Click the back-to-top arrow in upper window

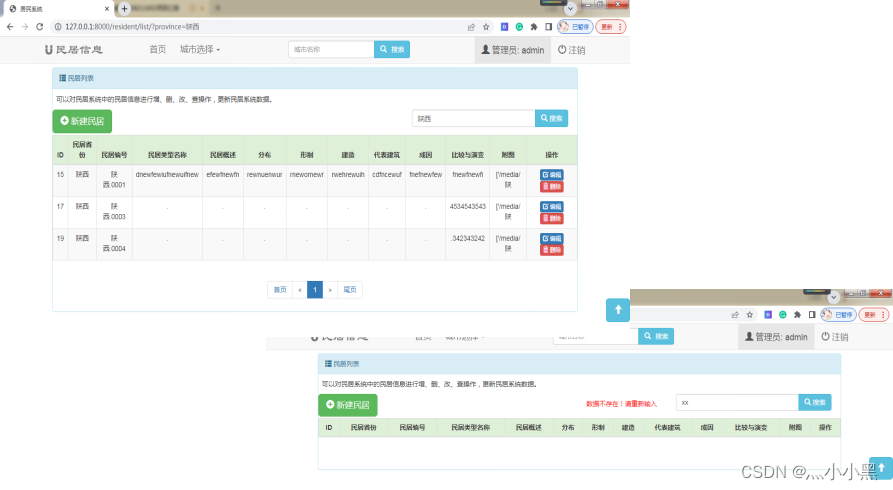pyautogui.click(x=618, y=310)
